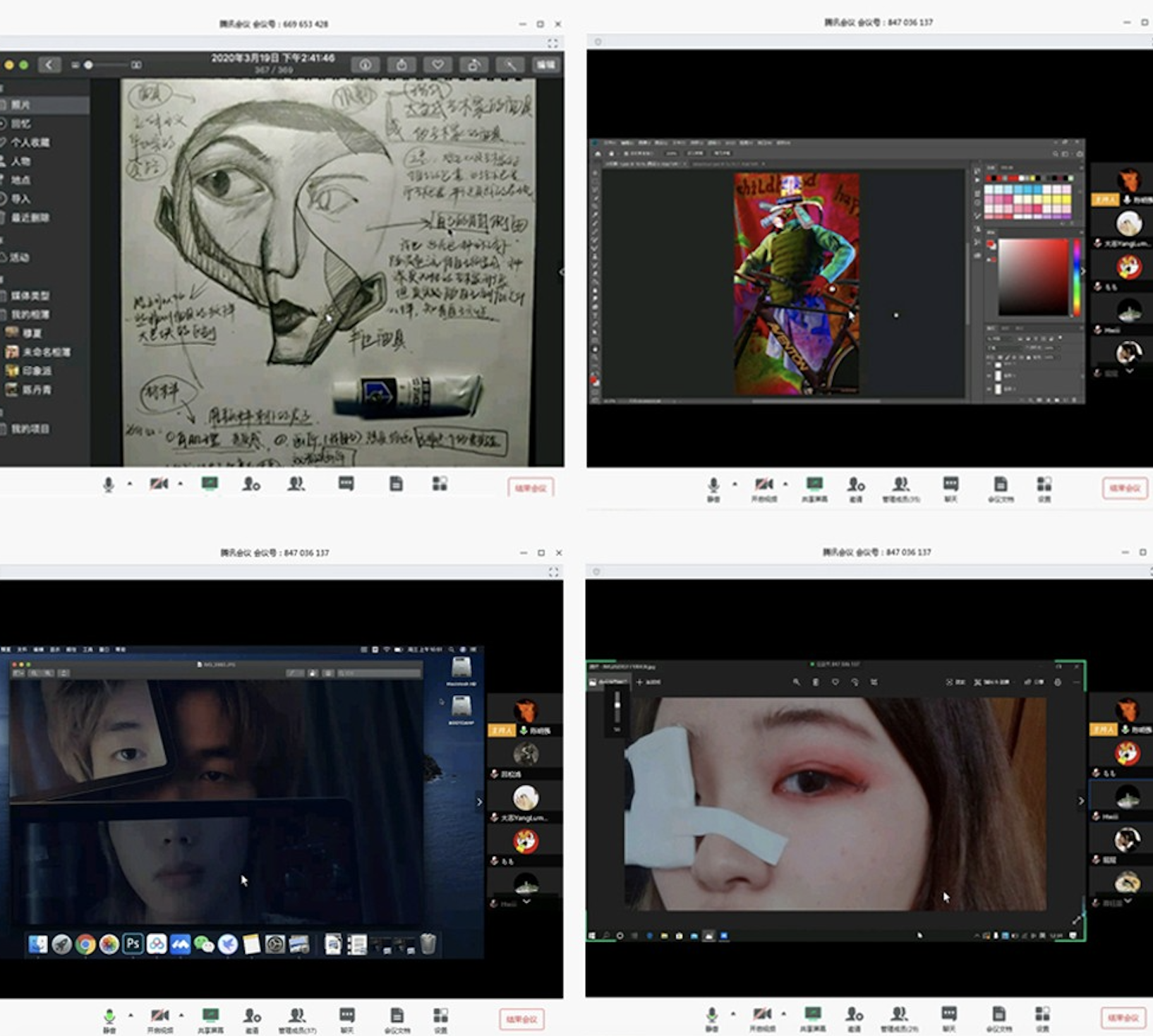End the meeting showing Photoshop
Image resolution: width=1153 pixels, height=1036 pixels.
click(1125, 488)
